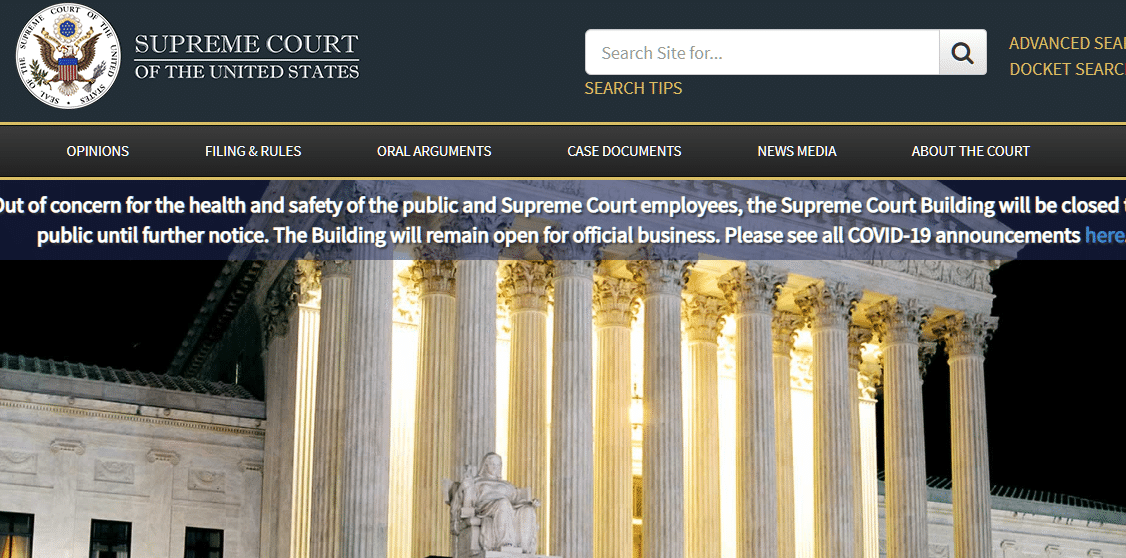1126x558 pixels.
Task: Open the Docket Search link
Action: [x=1067, y=70]
